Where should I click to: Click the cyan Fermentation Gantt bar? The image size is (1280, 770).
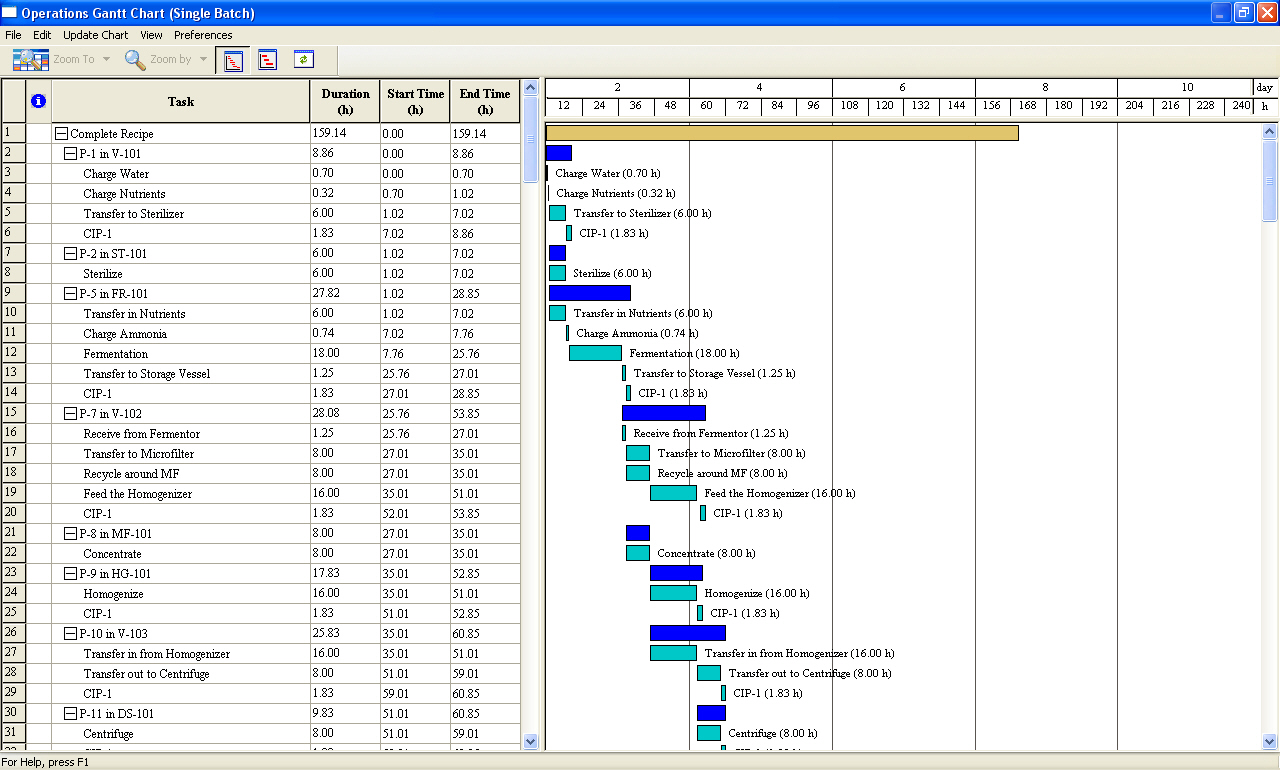coord(595,353)
